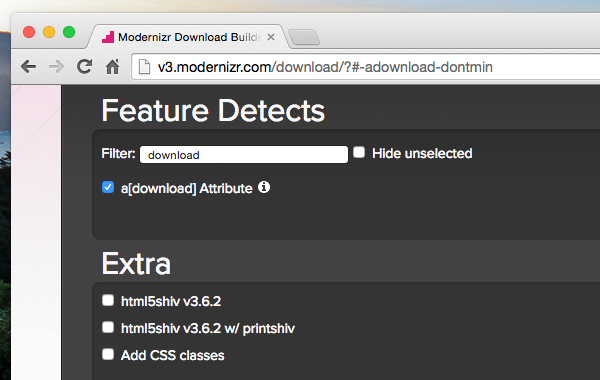
Task: Reload the page with refresh icon
Action: [84, 66]
